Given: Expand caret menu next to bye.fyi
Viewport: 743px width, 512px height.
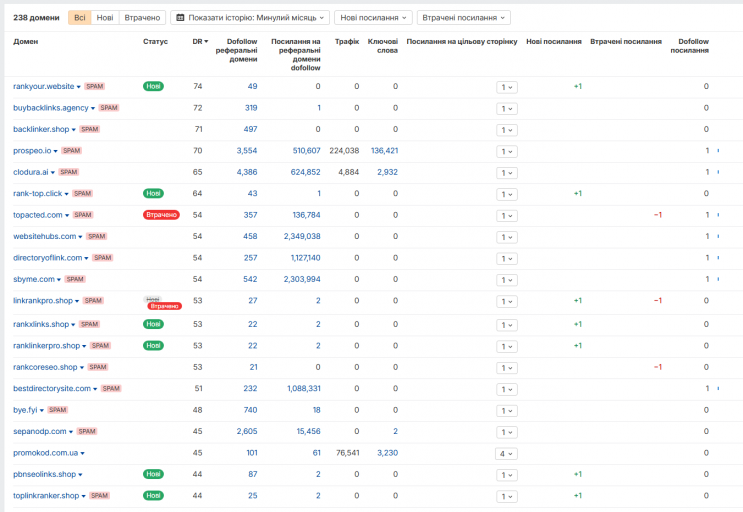Looking at the screenshot, I should coord(42,411).
